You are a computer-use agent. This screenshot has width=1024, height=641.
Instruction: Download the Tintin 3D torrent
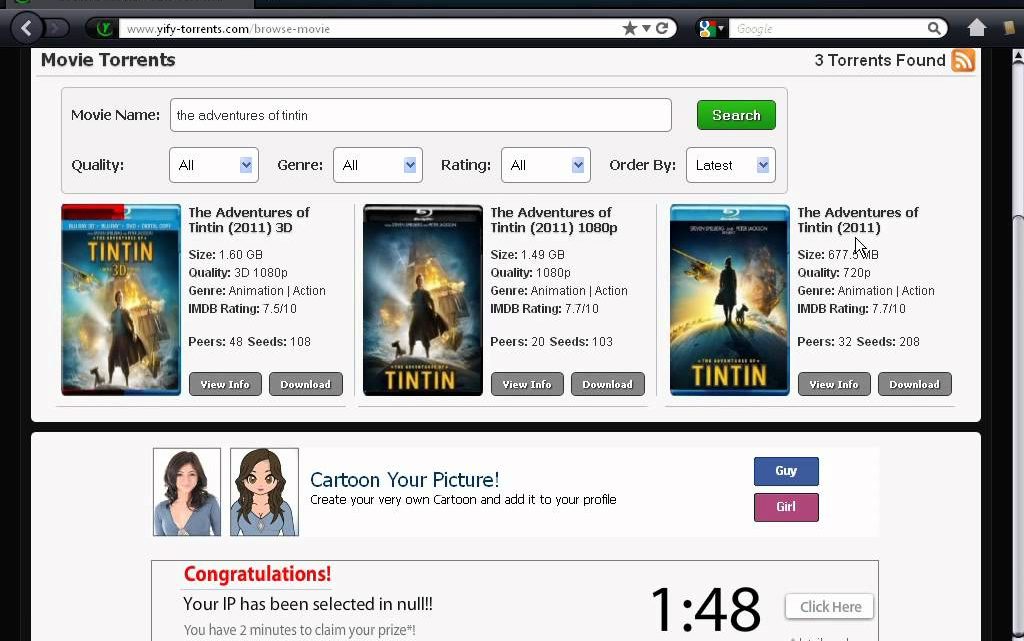coord(306,384)
